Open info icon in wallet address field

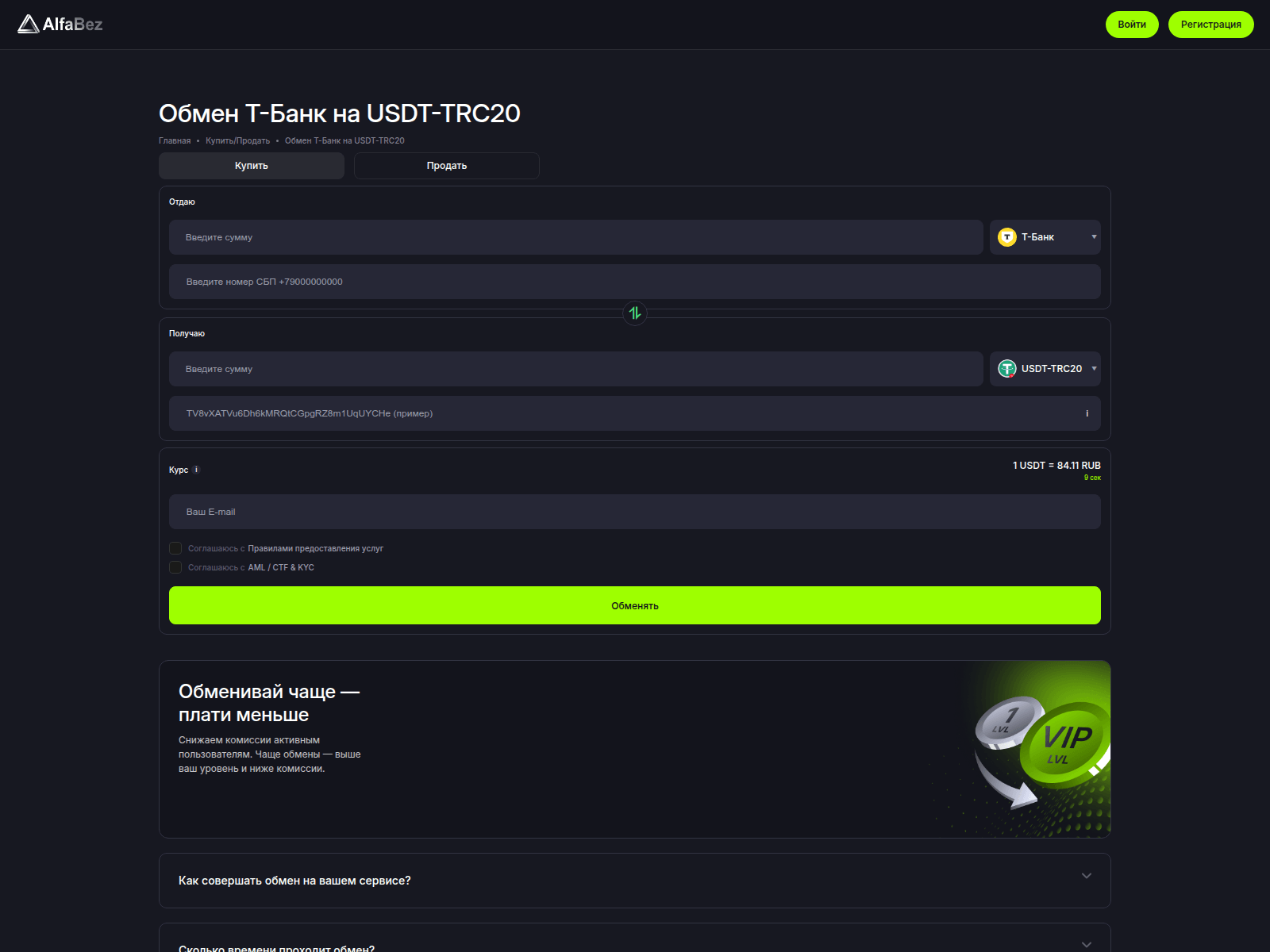point(1087,413)
